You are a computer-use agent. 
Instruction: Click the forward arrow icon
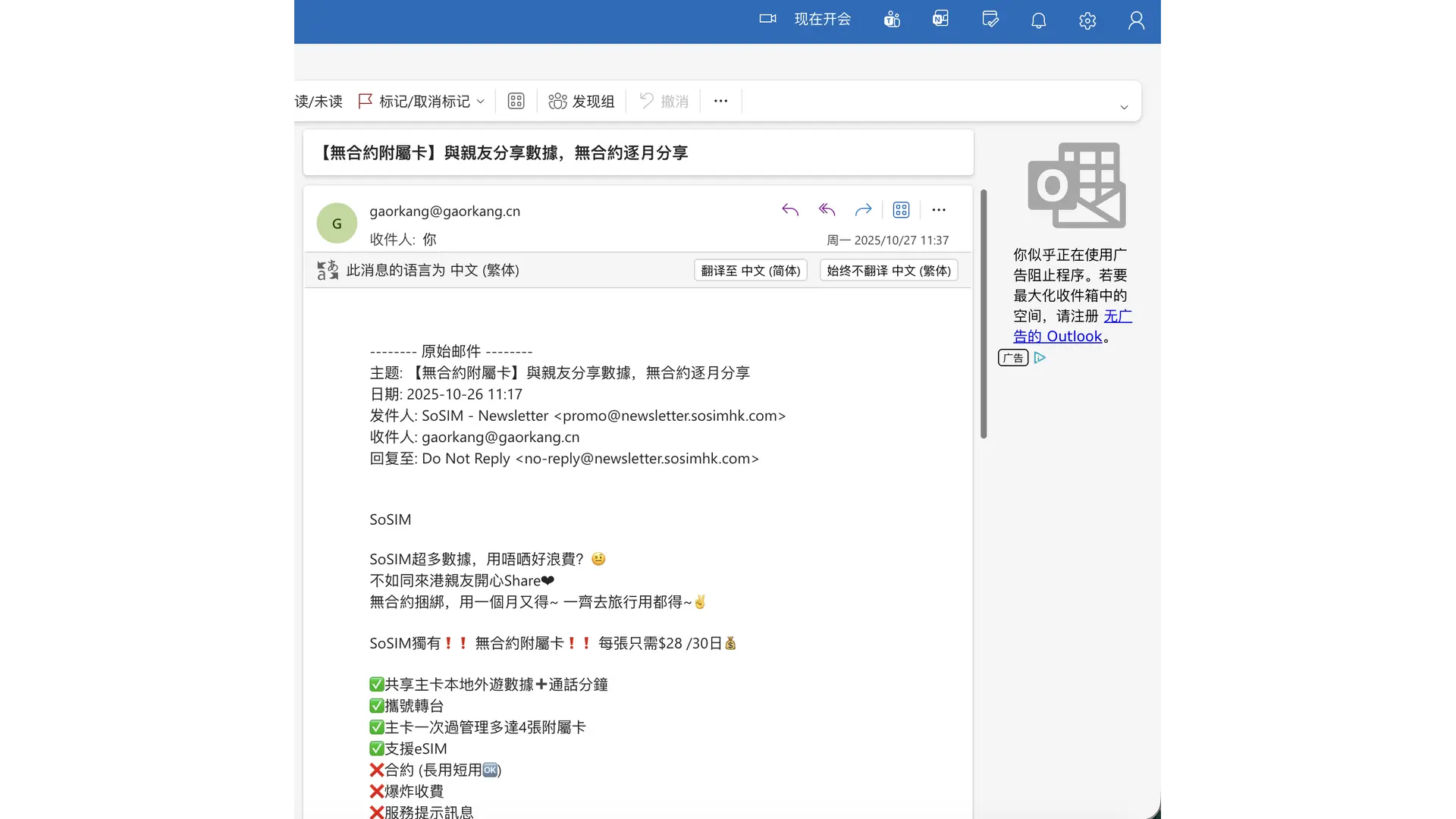coord(863,210)
